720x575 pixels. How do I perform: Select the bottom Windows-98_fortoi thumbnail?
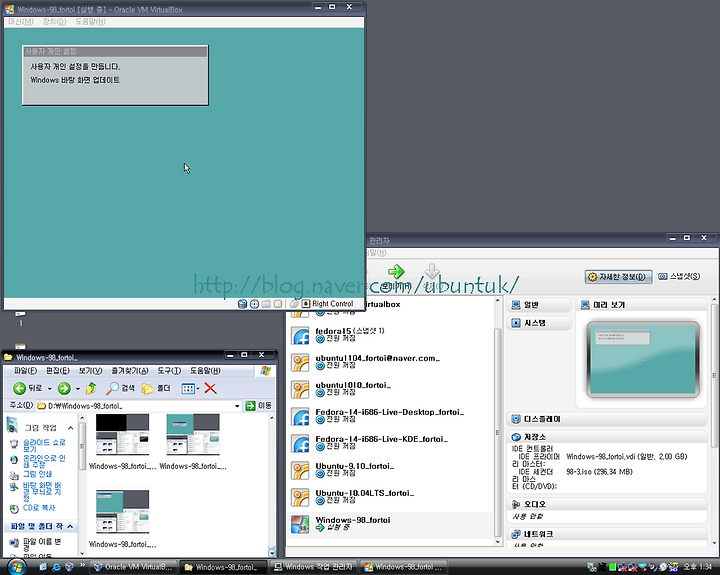tap(123, 512)
